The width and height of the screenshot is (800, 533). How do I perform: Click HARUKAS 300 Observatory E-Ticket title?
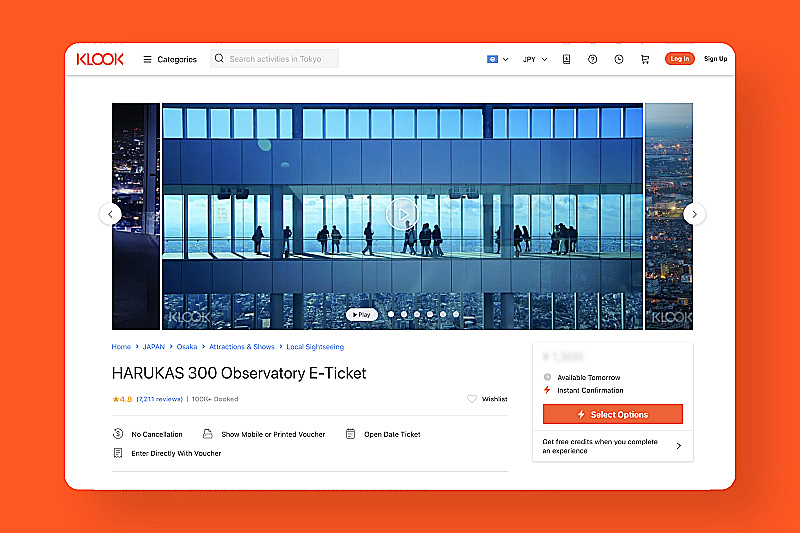(239, 373)
